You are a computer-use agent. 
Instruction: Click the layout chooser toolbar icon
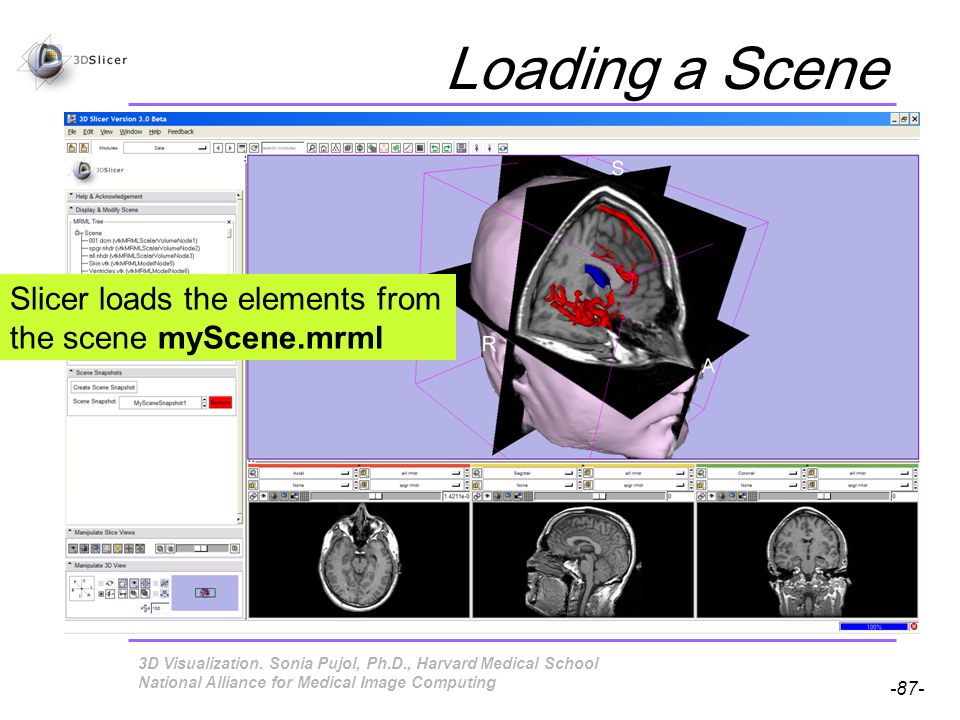click(x=461, y=148)
